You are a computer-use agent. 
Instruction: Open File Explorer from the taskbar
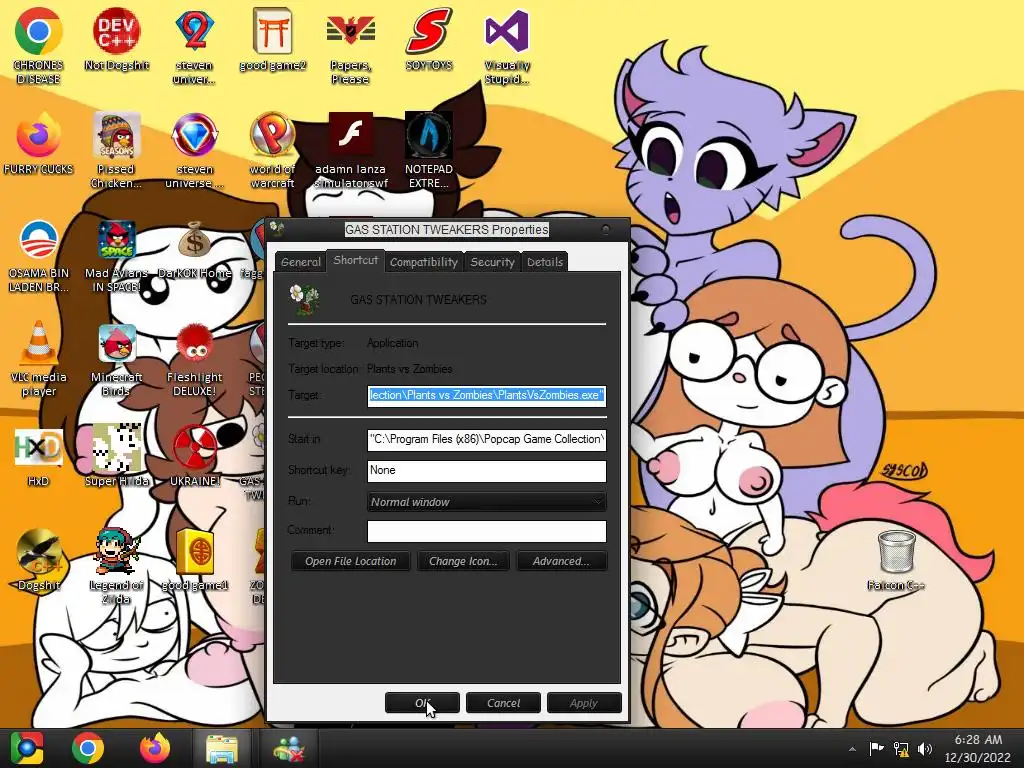click(x=221, y=749)
